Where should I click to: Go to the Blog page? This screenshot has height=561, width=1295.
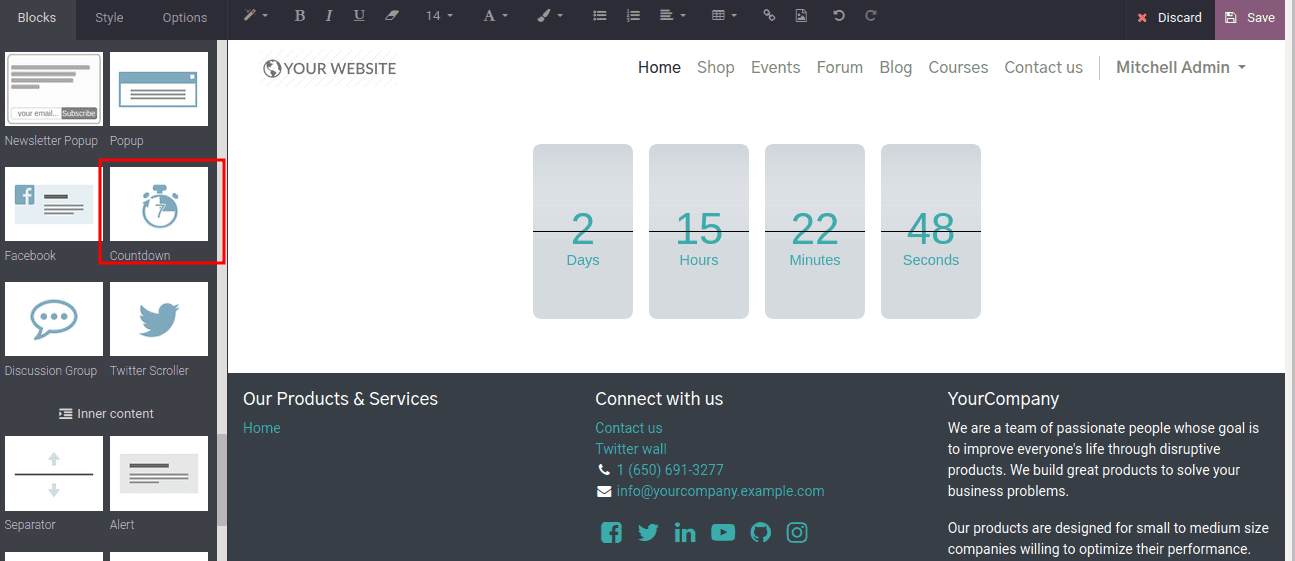click(x=896, y=67)
